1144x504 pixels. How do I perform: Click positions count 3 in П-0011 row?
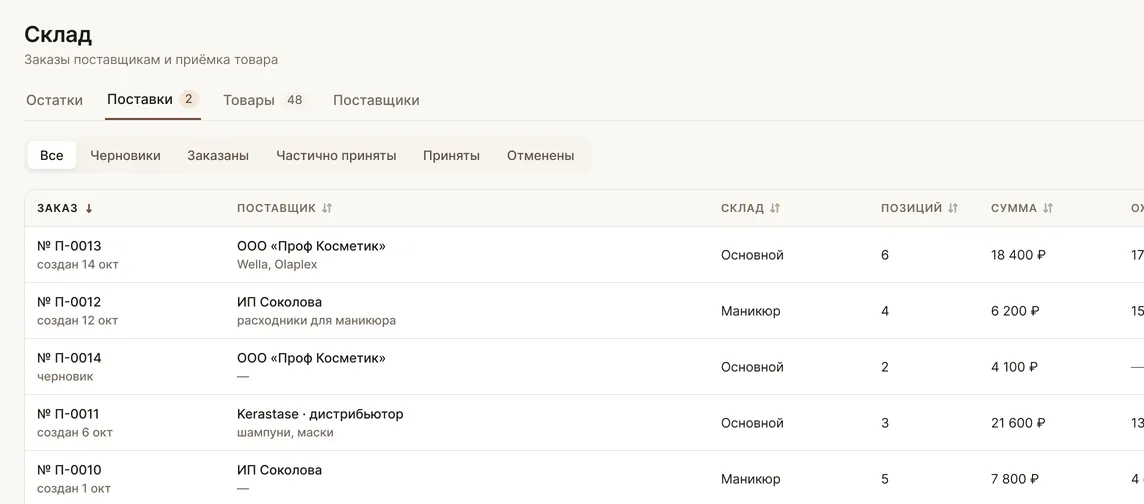[x=885, y=423]
